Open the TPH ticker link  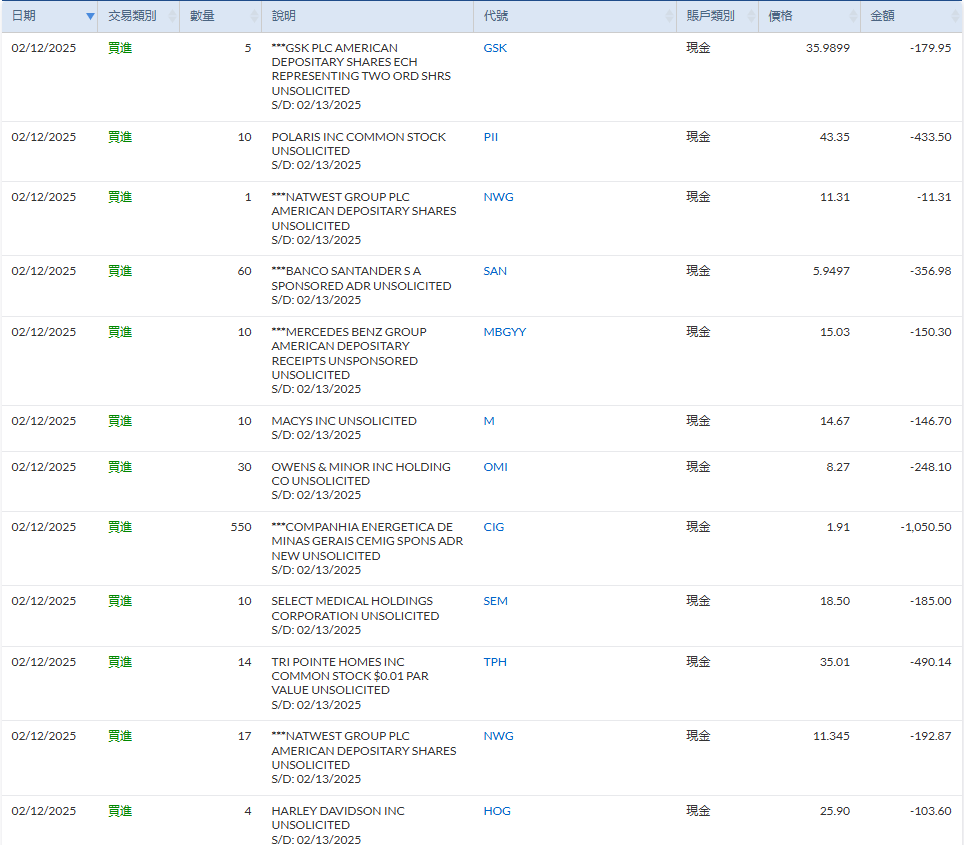point(495,662)
